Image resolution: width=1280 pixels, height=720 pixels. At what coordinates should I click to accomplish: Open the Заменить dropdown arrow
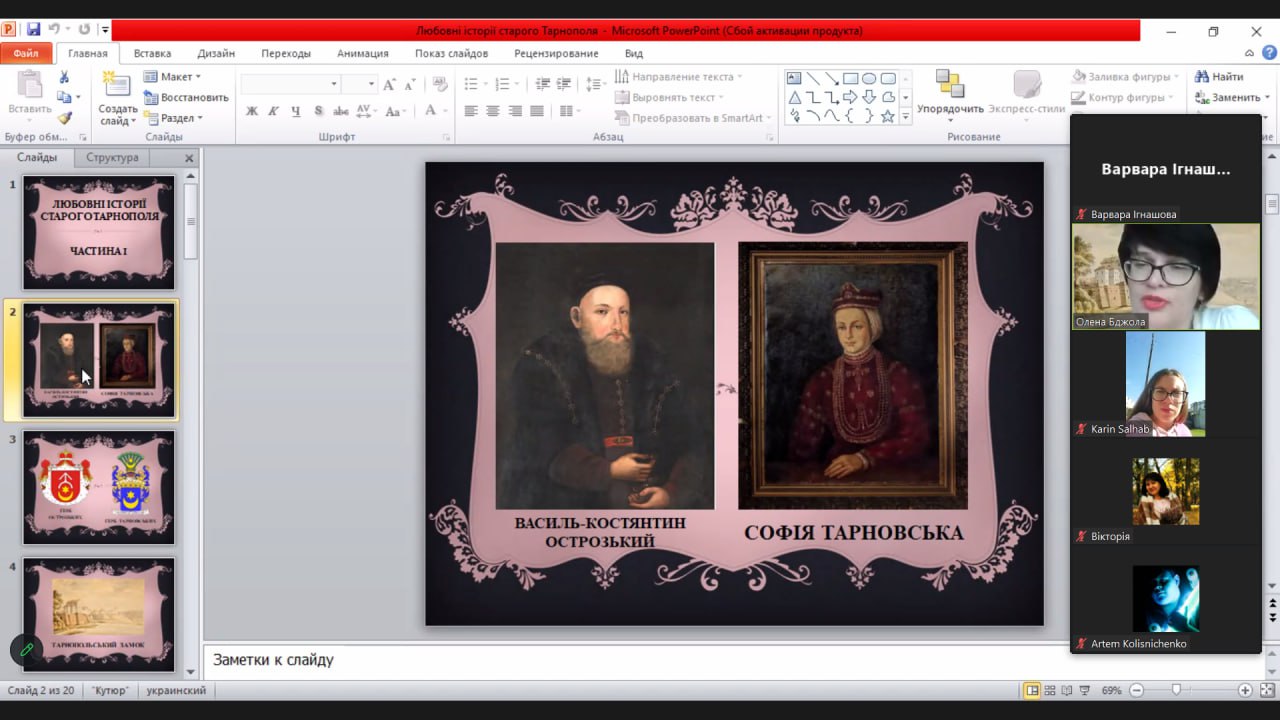[x=1268, y=98]
